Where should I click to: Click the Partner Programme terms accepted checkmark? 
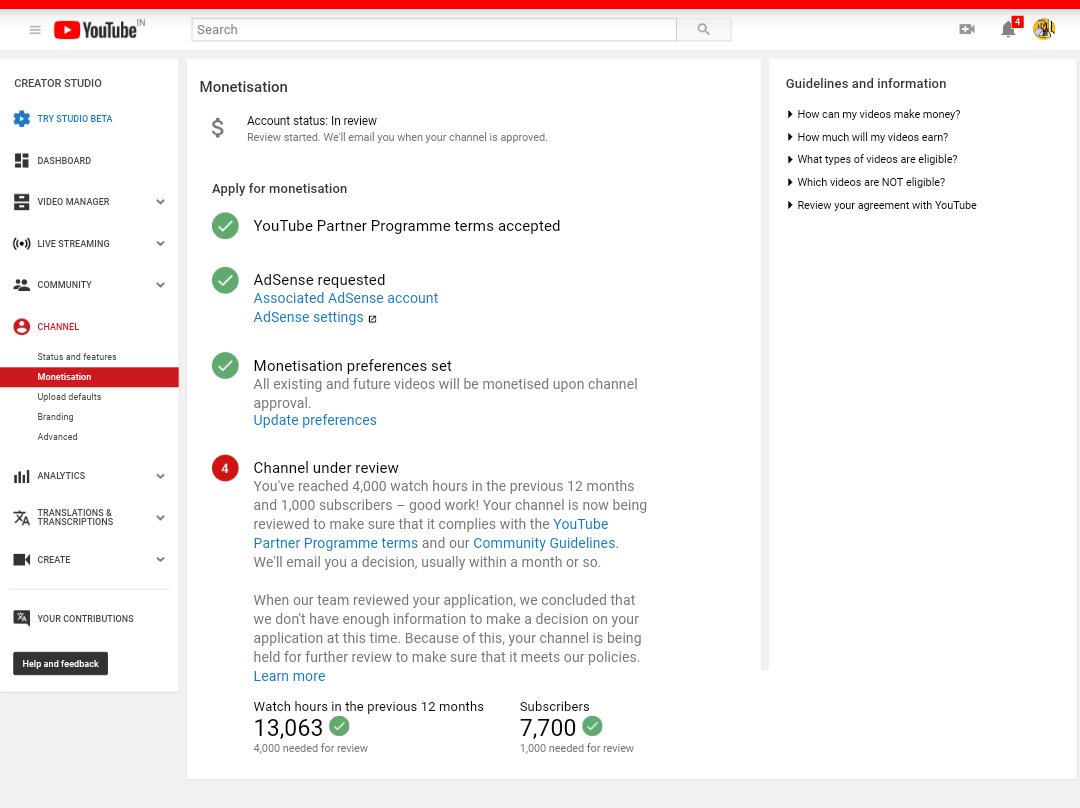click(225, 226)
